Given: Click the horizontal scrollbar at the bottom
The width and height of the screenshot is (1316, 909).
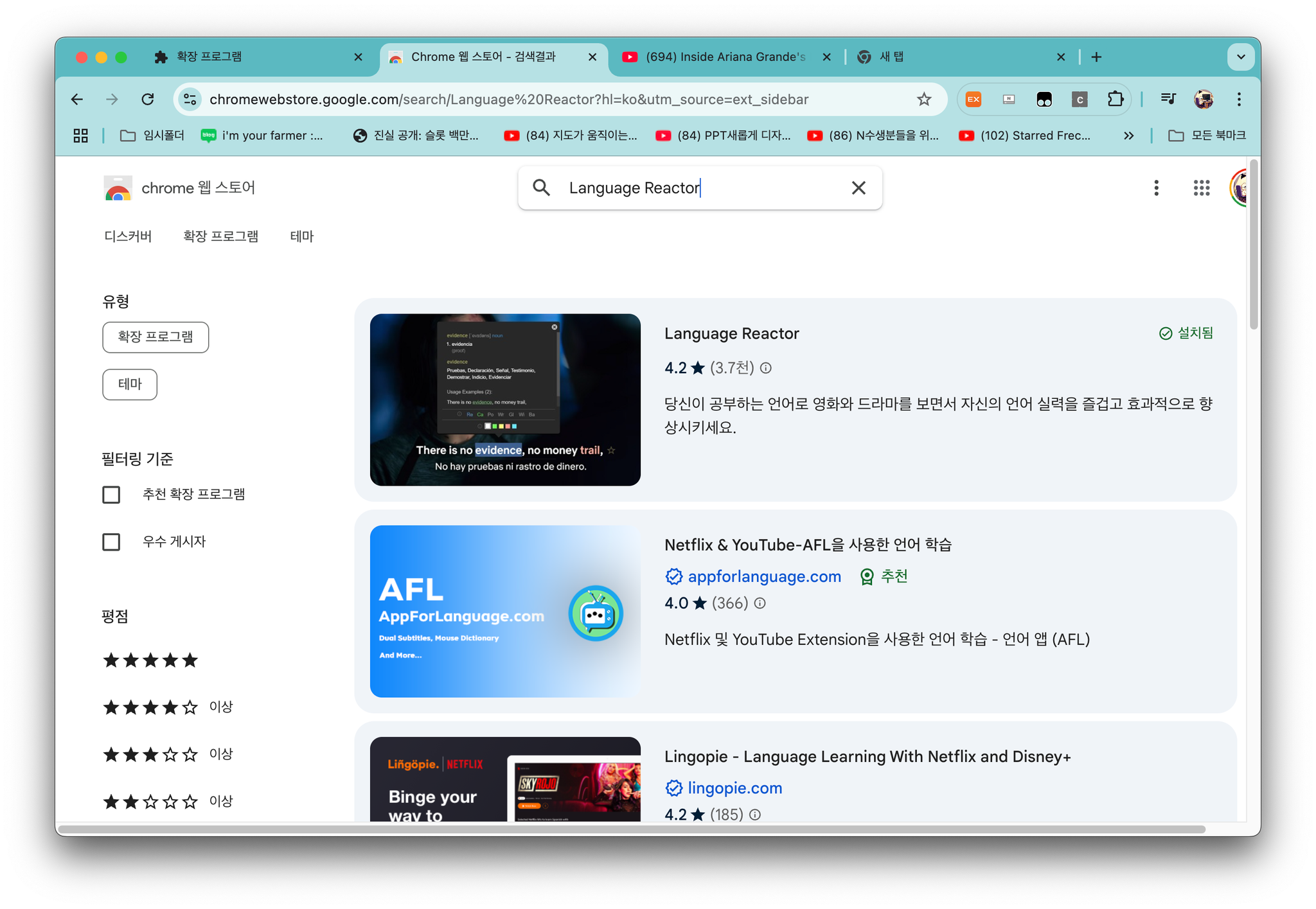Looking at the screenshot, I should click(633, 829).
